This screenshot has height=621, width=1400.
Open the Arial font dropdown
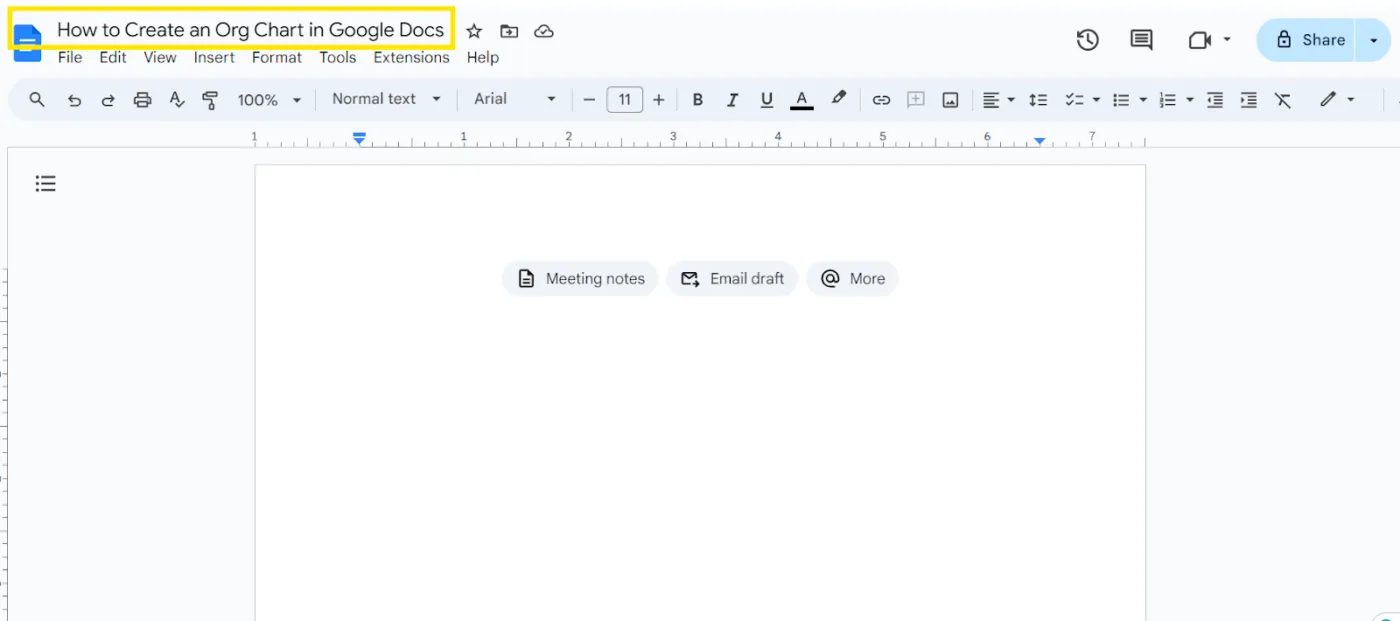pos(515,99)
